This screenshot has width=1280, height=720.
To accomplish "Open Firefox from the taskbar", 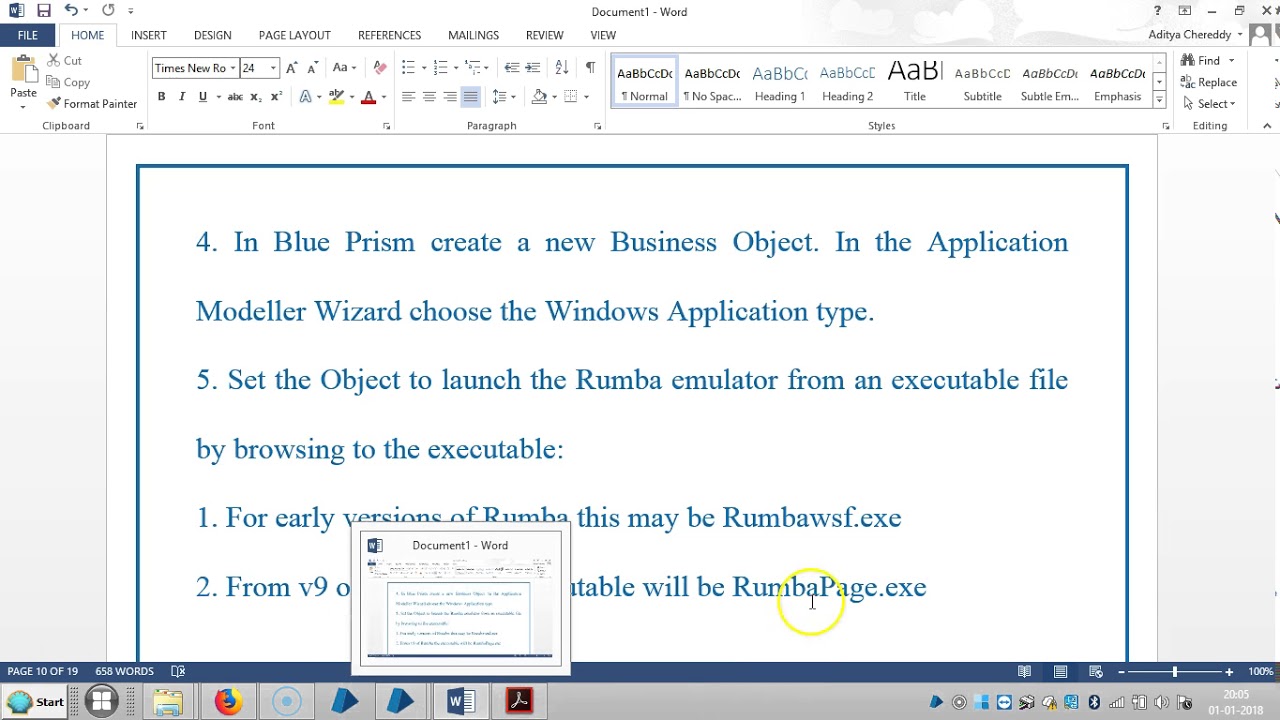I will coord(228,702).
